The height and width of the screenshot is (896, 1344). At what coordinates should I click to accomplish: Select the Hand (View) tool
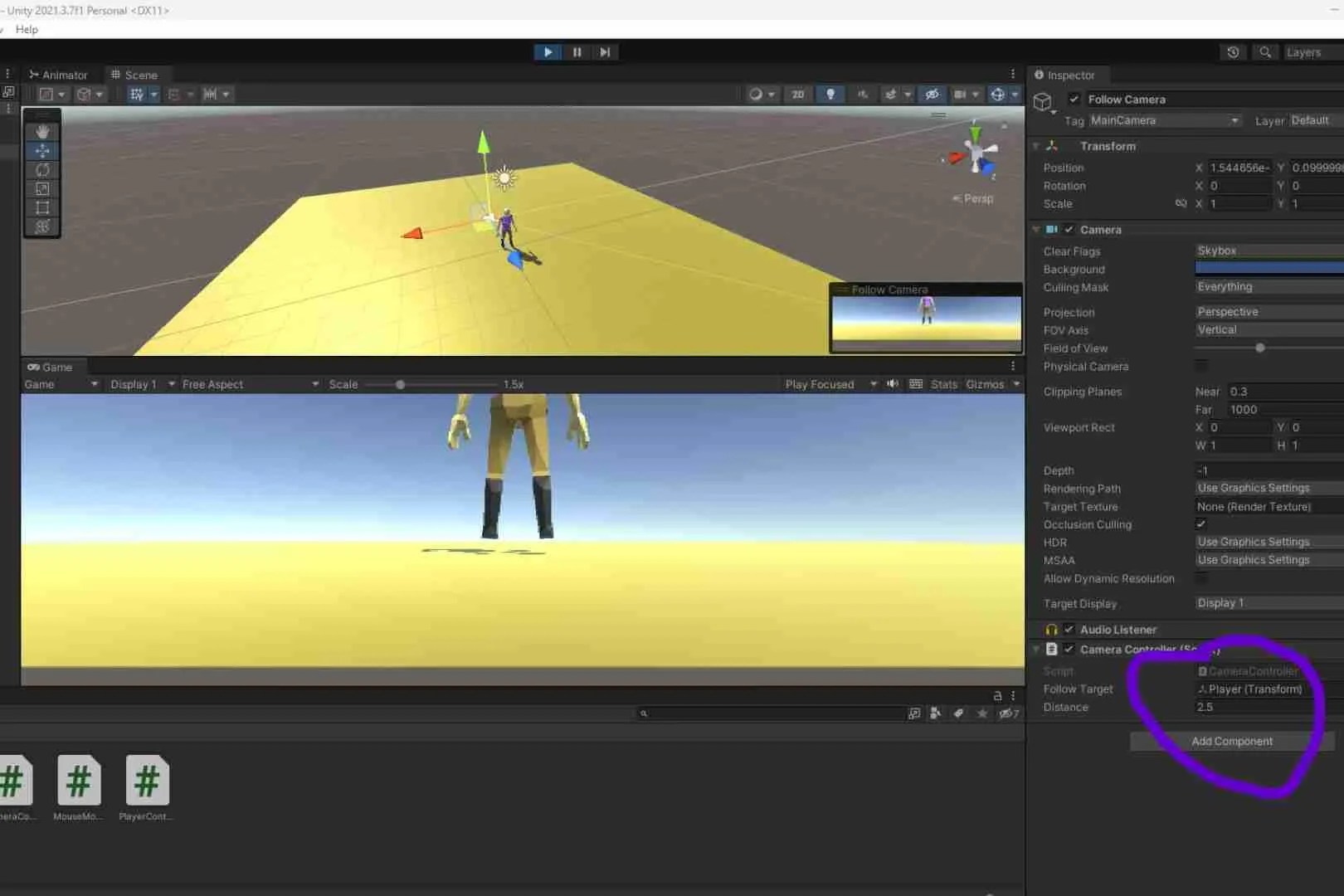tap(41, 130)
